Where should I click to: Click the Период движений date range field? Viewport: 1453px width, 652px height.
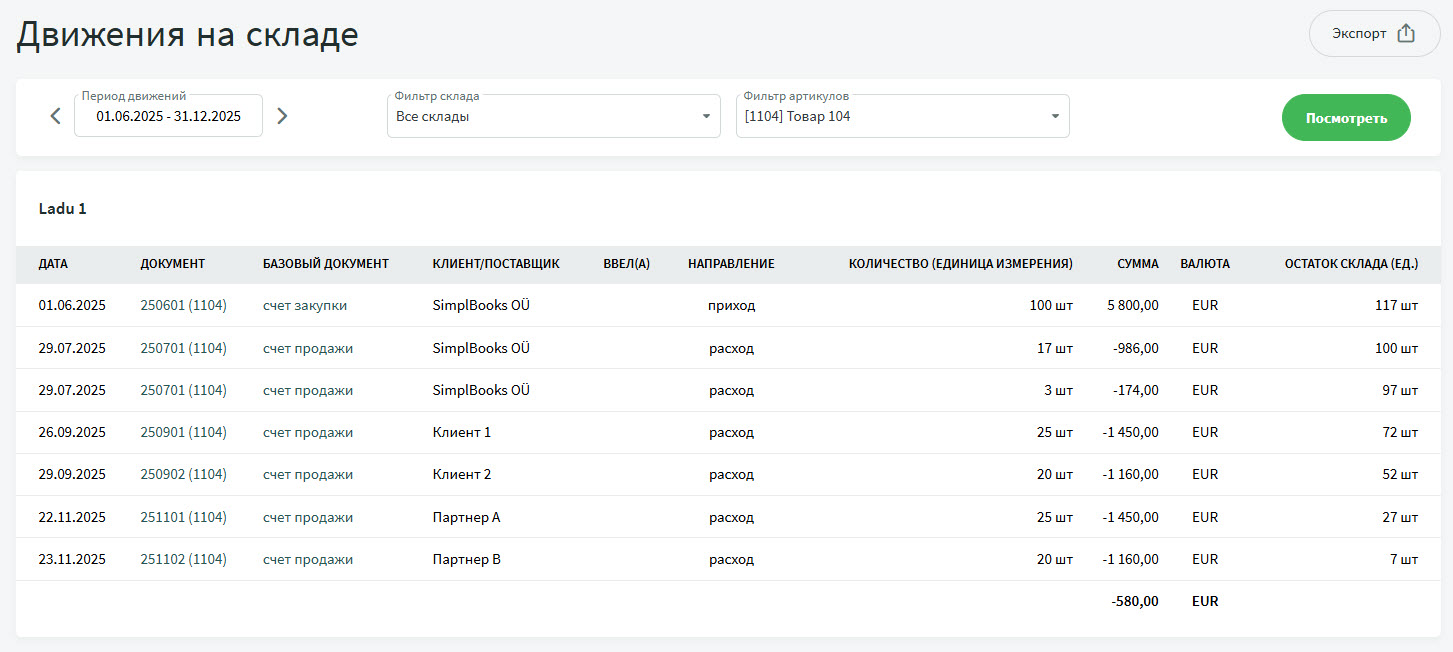point(168,116)
